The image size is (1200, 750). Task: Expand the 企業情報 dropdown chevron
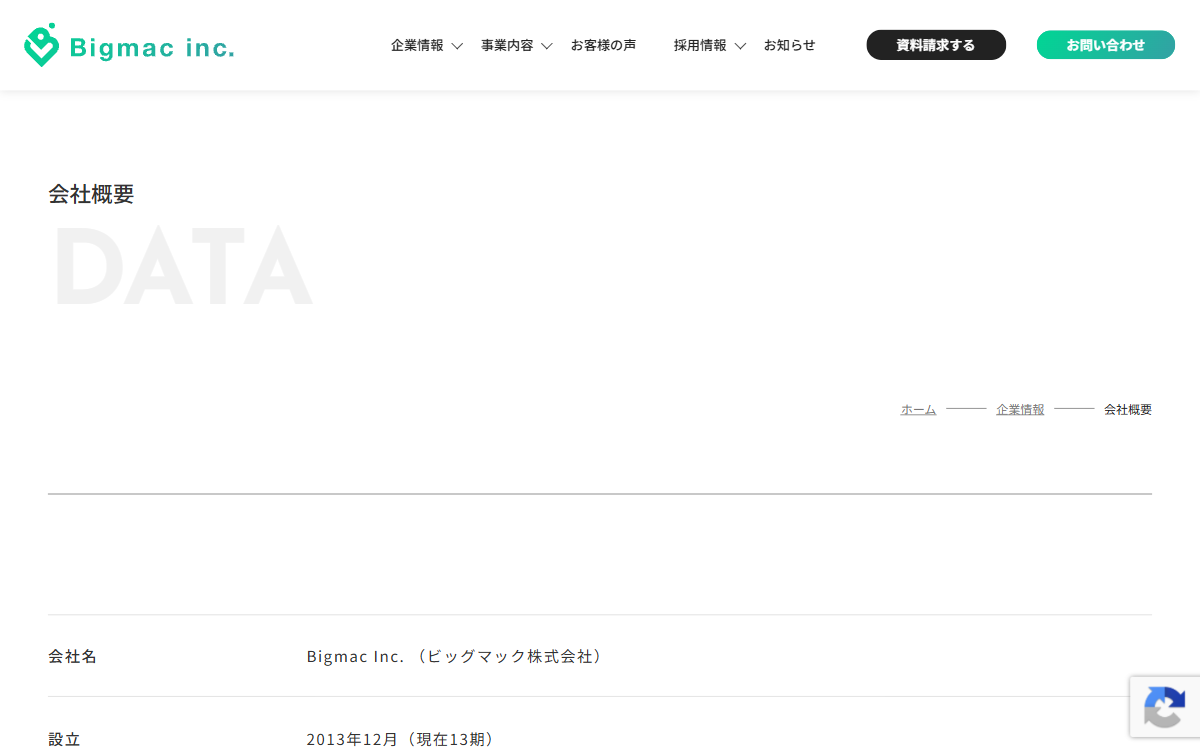[457, 46]
